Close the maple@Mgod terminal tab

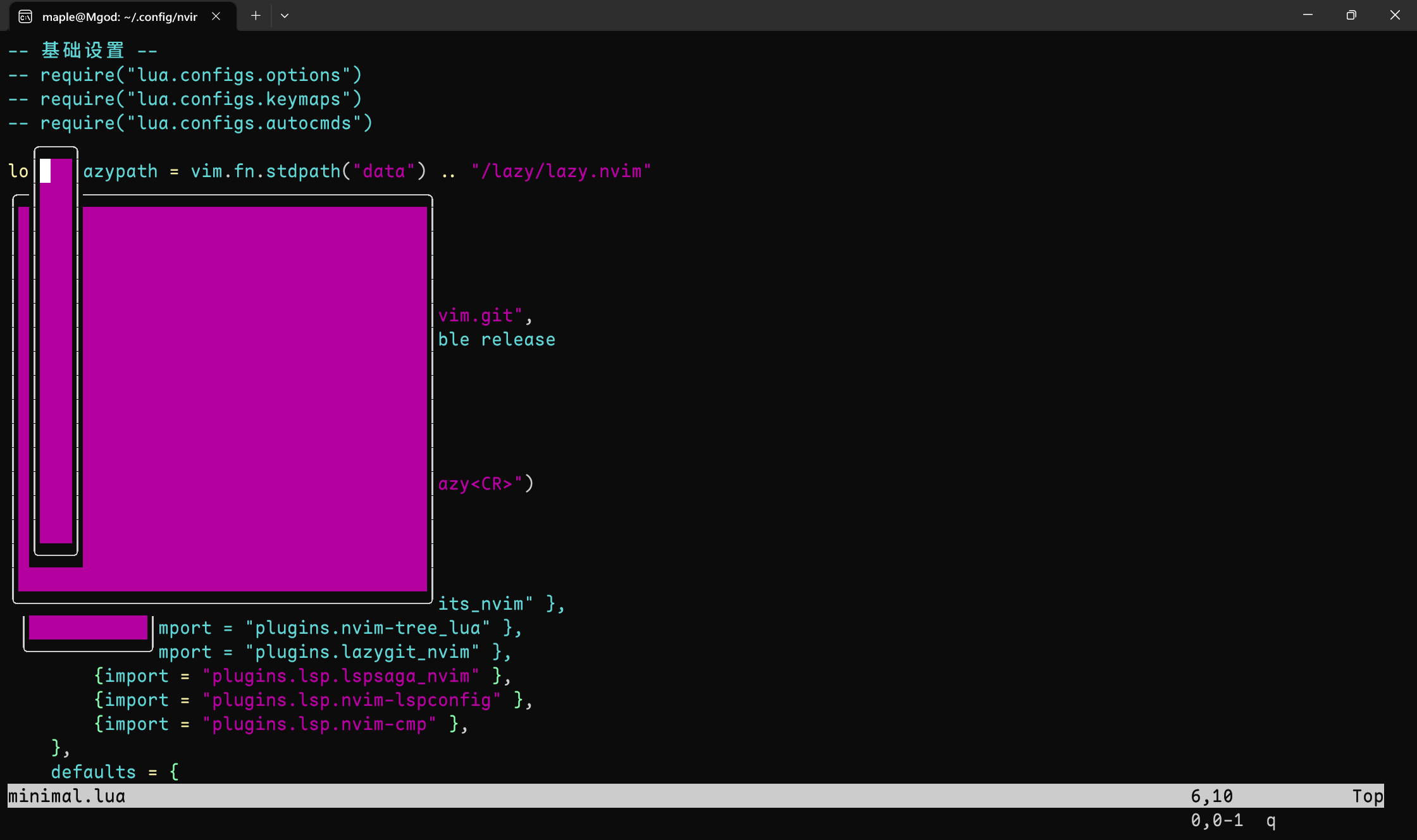point(216,16)
